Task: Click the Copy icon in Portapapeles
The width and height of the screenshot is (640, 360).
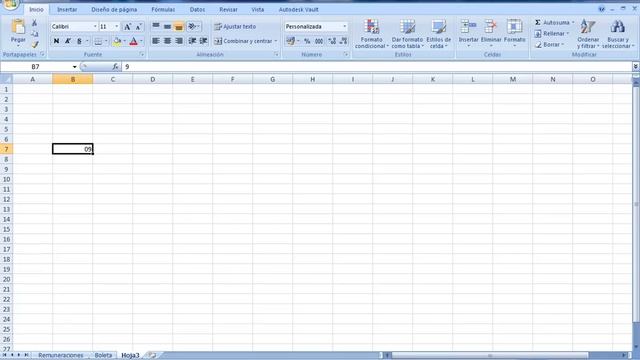Action: pyautogui.click(x=35, y=34)
